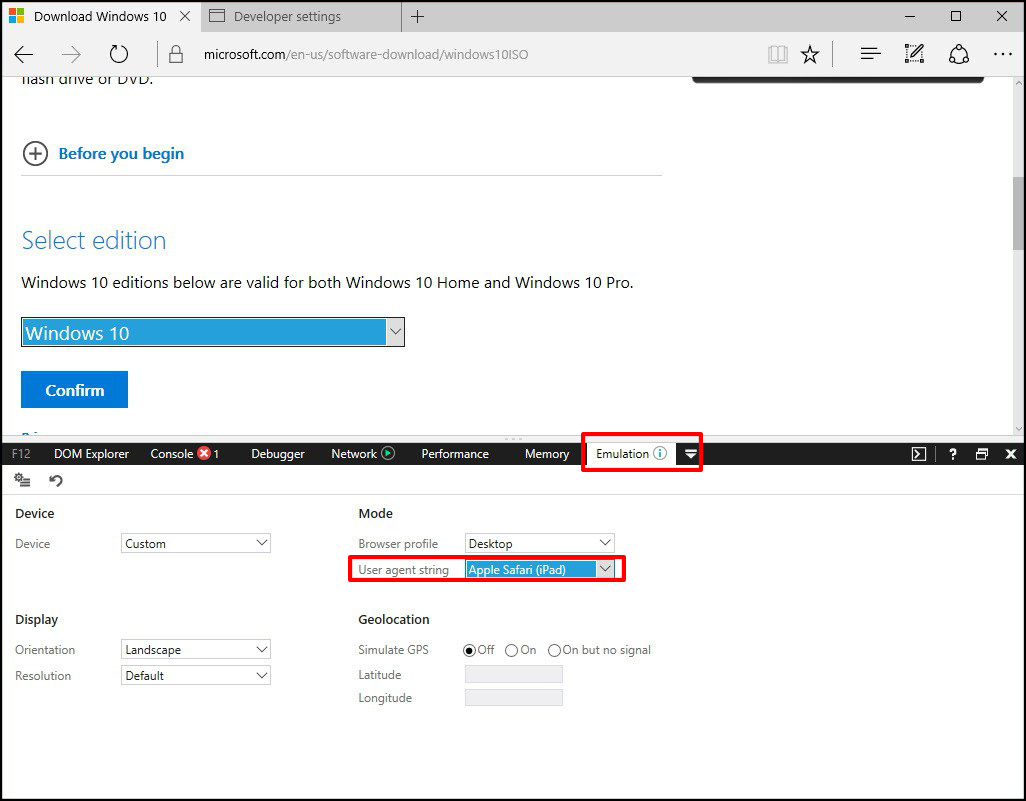Screen dimensions: 1026x801
Task: Switch to the DOM Explorer tab
Action: click(x=91, y=454)
